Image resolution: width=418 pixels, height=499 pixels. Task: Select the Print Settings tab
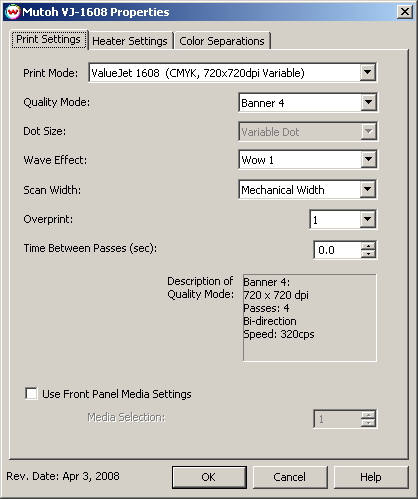tap(48, 39)
